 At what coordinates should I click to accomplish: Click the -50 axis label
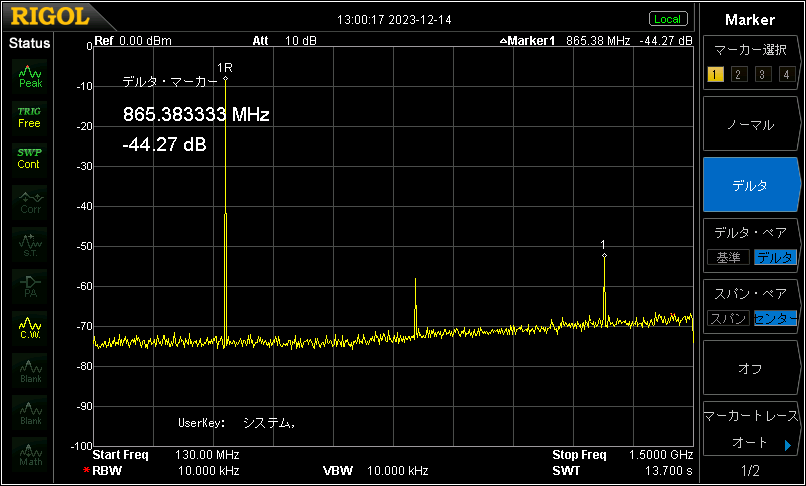(x=84, y=246)
